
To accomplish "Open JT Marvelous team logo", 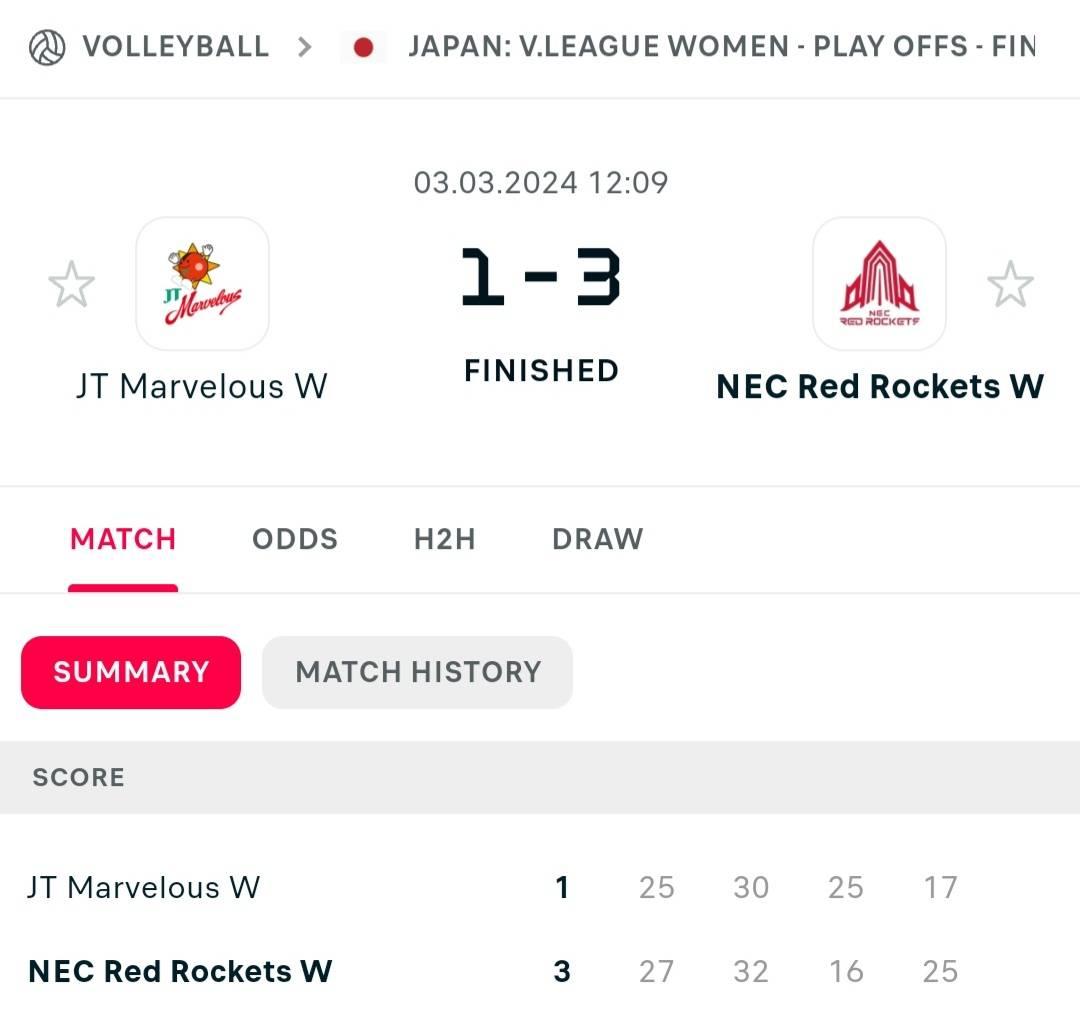I will coord(202,284).
